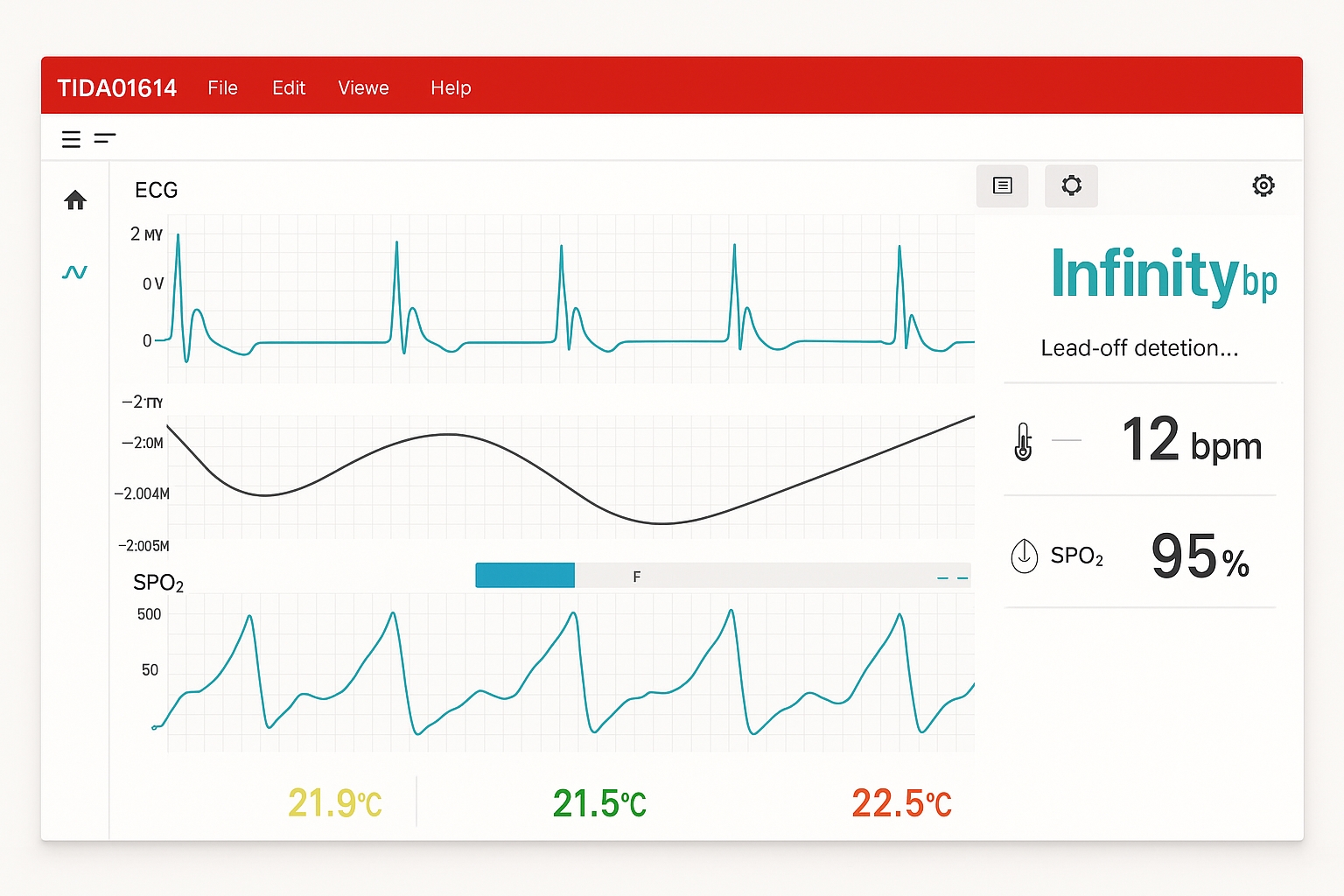1344x896 pixels.
Task: Open the highlighted gear settings above Infinity bp
Action: [1071, 185]
